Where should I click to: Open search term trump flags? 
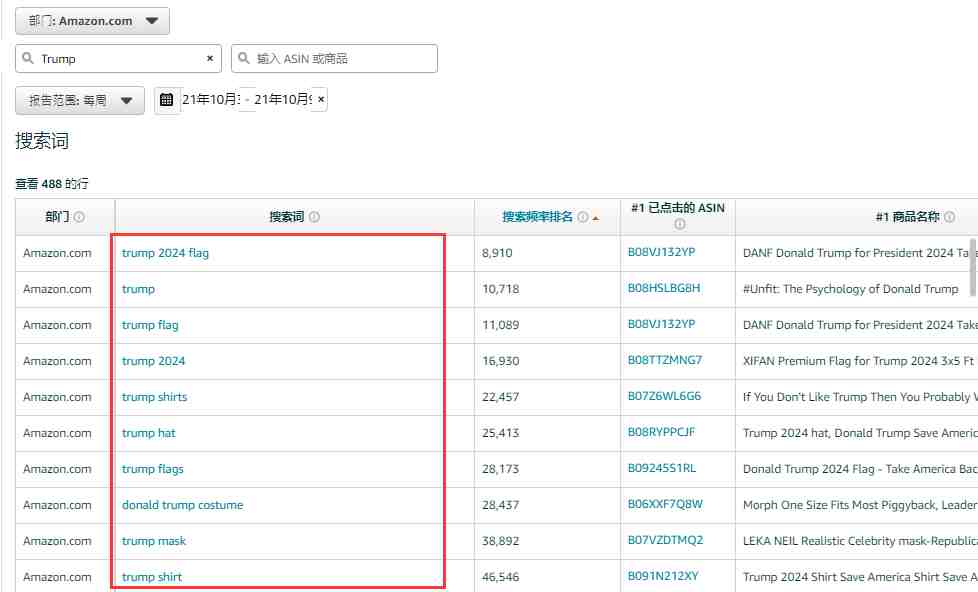pyautogui.click(x=153, y=469)
